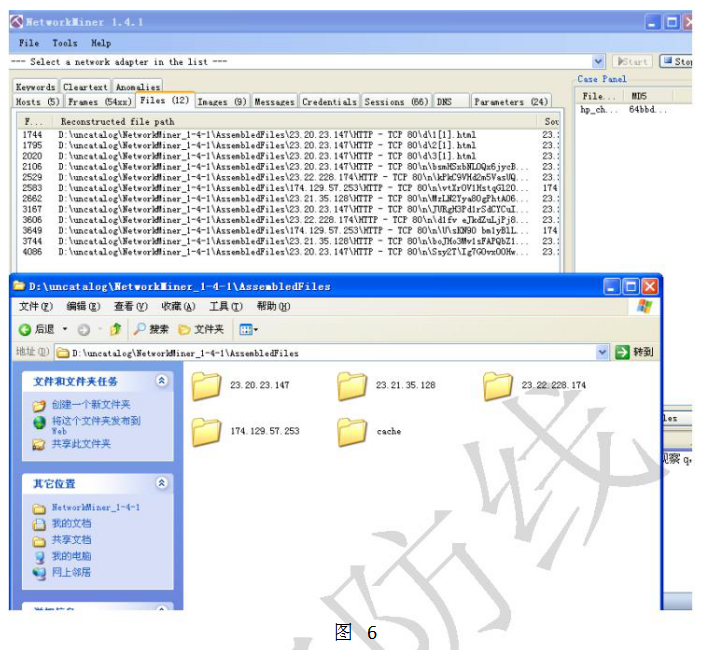Select file row with frame 4086
702x650 pixels.
pos(289,252)
